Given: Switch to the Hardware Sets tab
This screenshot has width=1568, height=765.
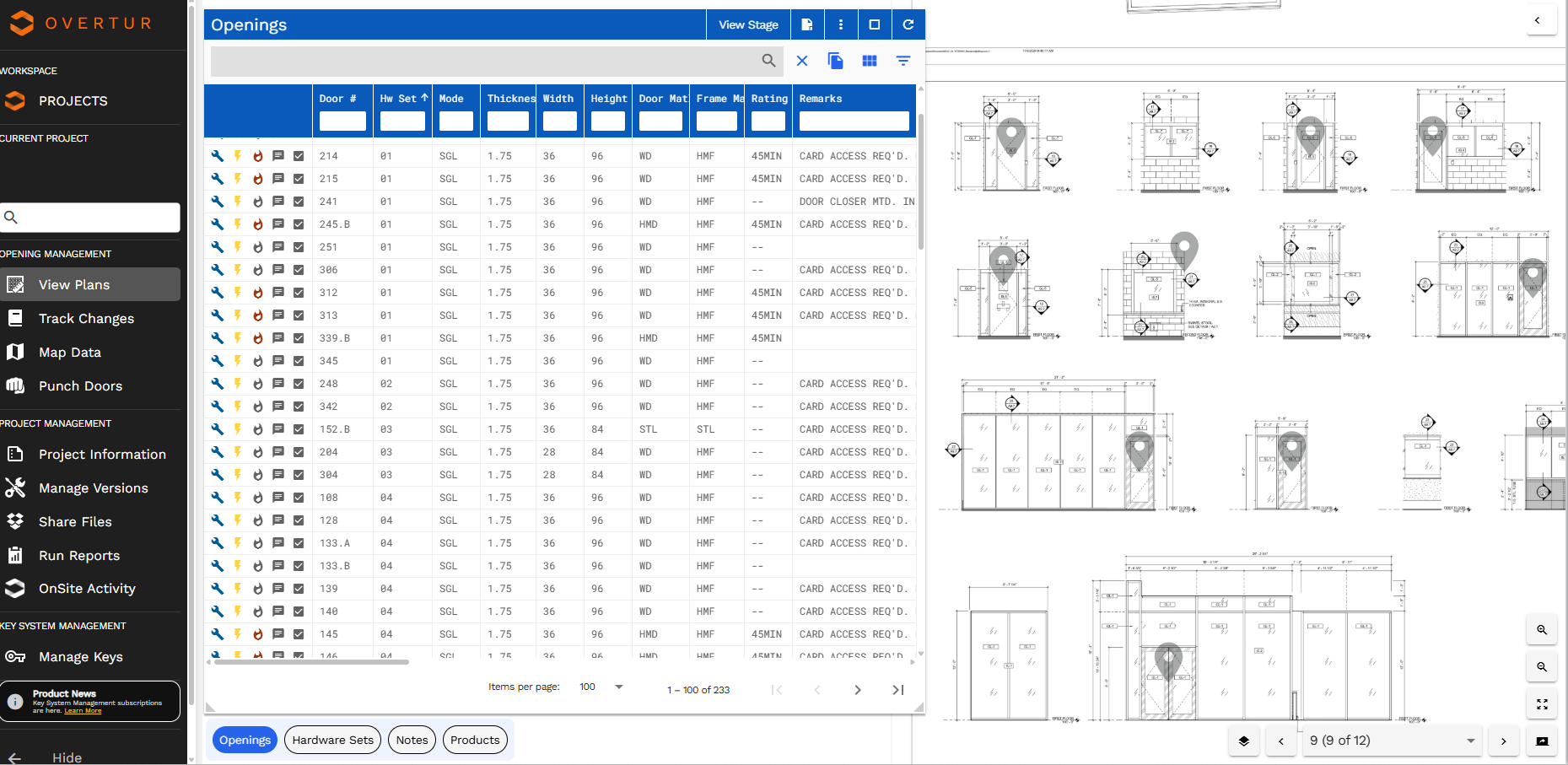Looking at the screenshot, I should click(332, 740).
